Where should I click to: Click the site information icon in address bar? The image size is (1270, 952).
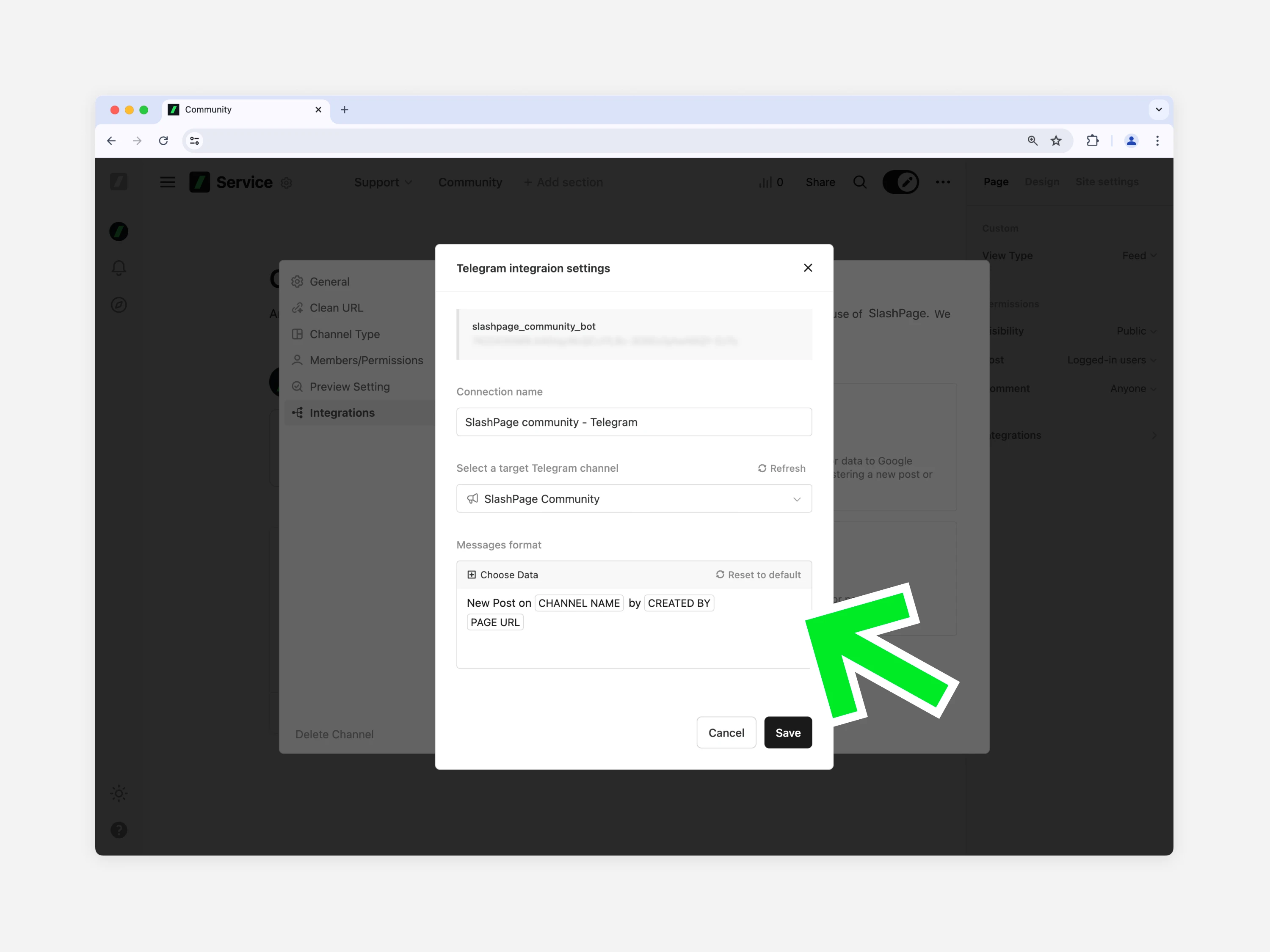point(195,140)
